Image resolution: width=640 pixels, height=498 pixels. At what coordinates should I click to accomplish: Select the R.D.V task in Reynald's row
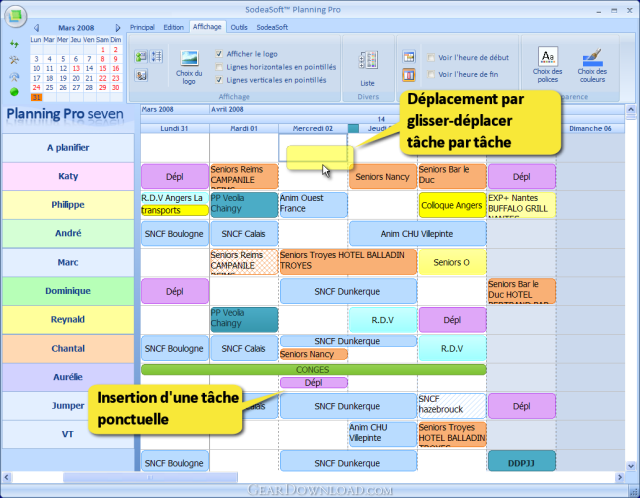[x=383, y=320]
